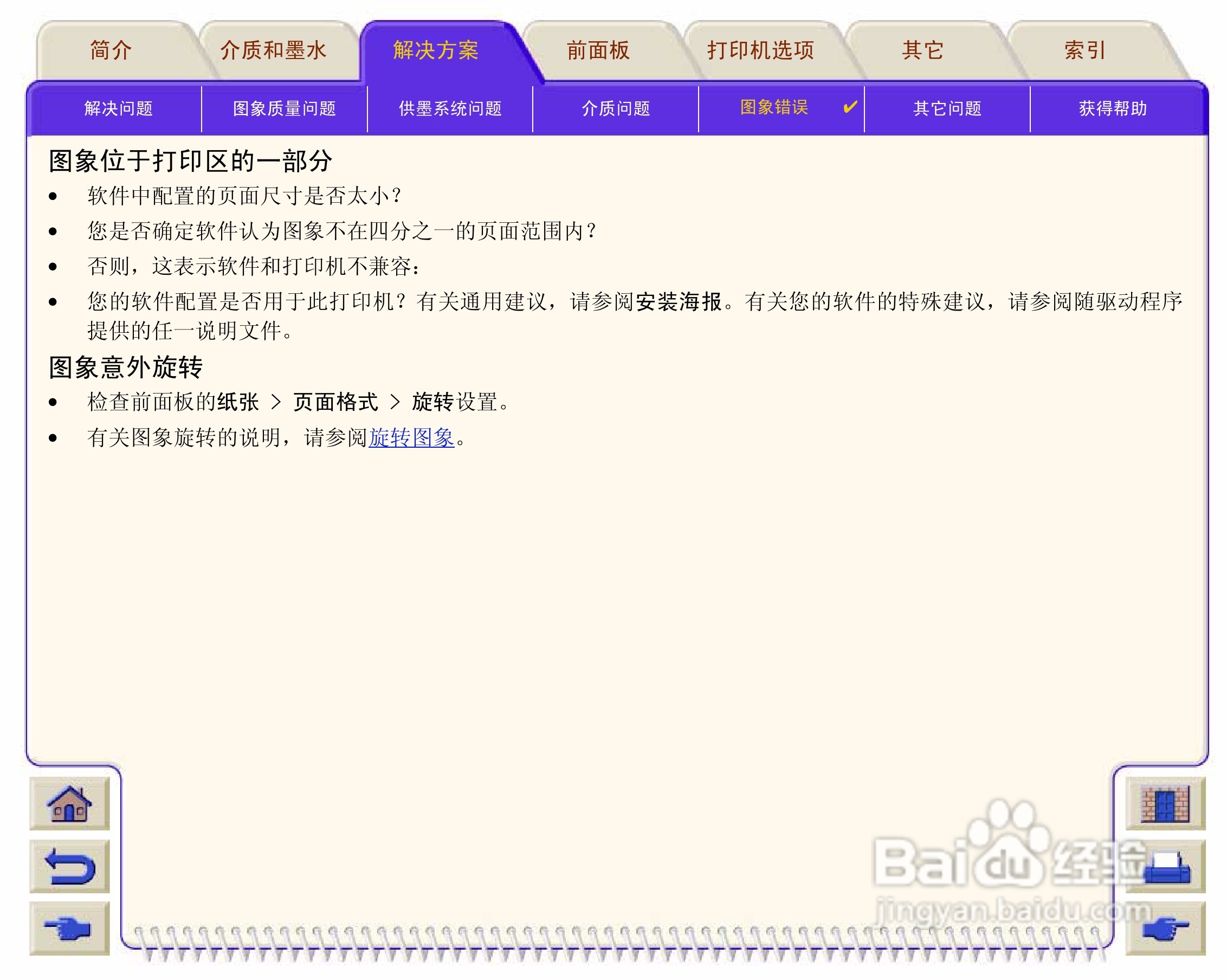
Task: Click the 旋转图象 hyperlink
Action: 411,437
